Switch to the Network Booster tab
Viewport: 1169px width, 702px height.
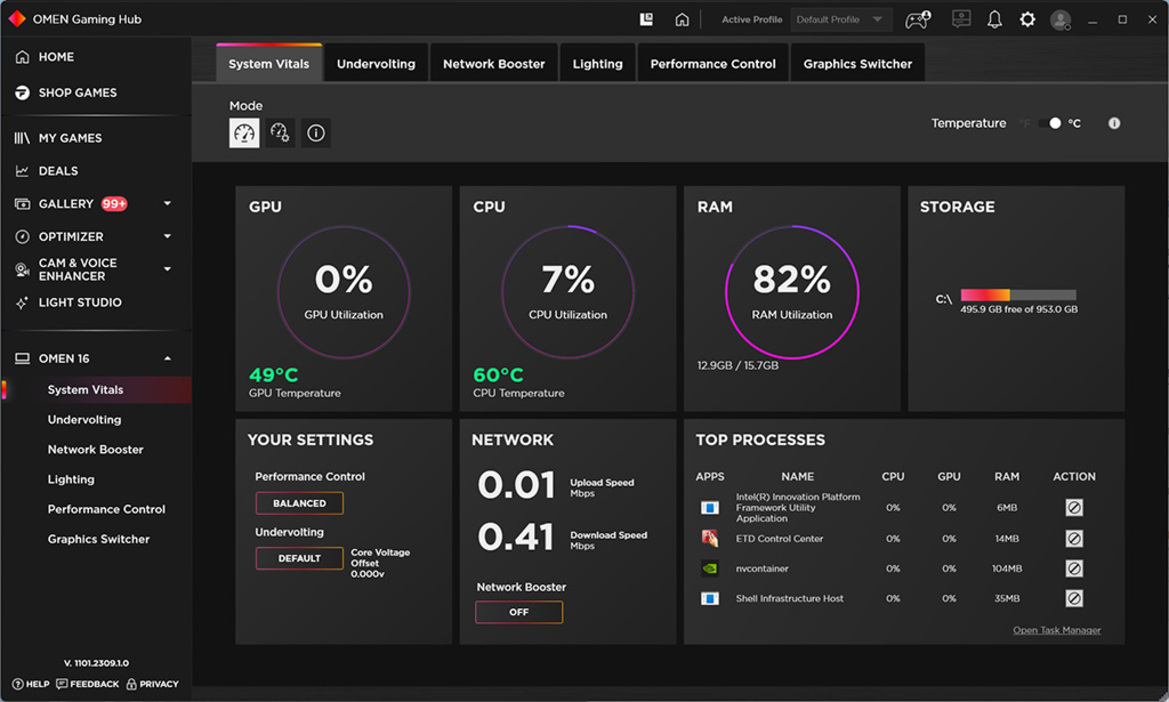[x=494, y=63]
